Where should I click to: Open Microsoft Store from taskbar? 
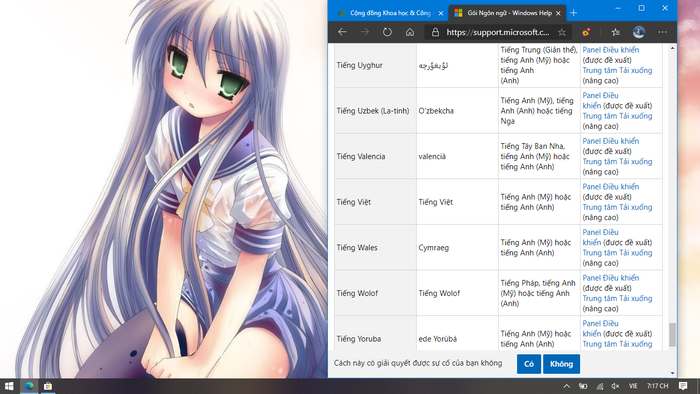click(x=48, y=386)
